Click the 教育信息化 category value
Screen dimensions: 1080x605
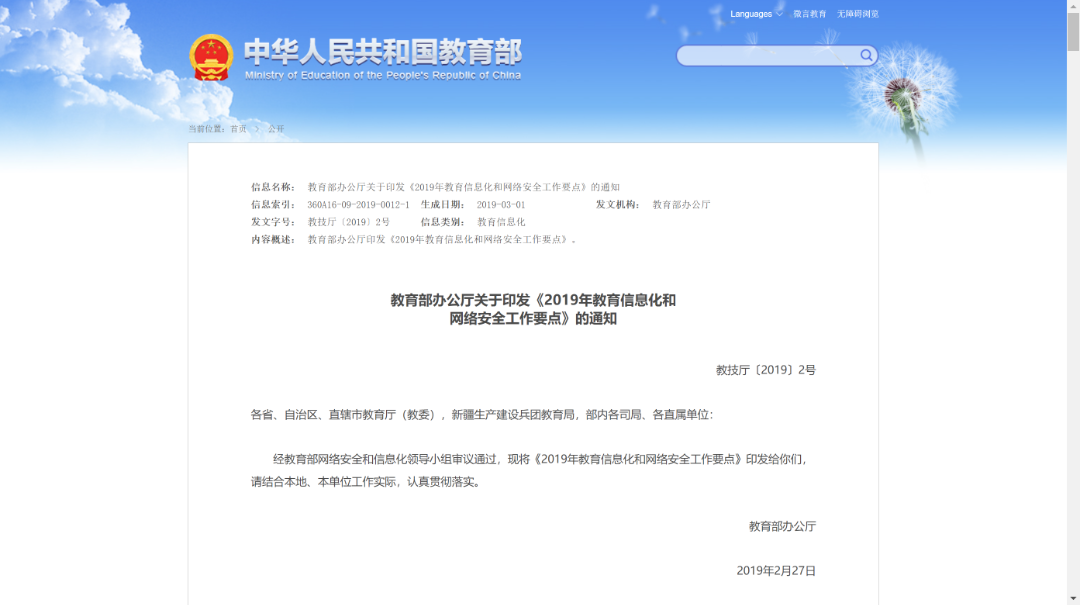[501, 222]
